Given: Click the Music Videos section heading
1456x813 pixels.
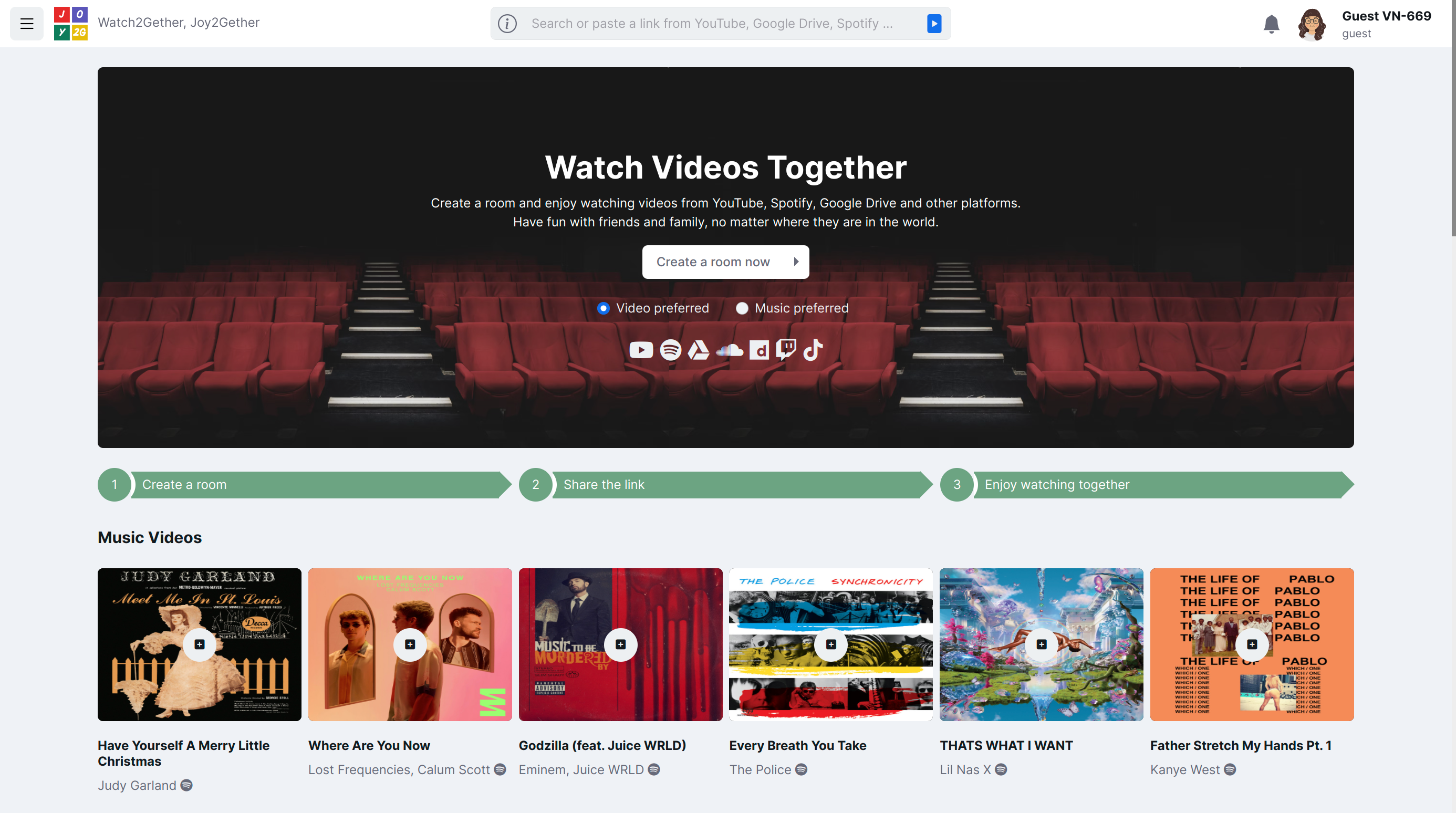Looking at the screenshot, I should pyautogui.click(x=150, y=537).
